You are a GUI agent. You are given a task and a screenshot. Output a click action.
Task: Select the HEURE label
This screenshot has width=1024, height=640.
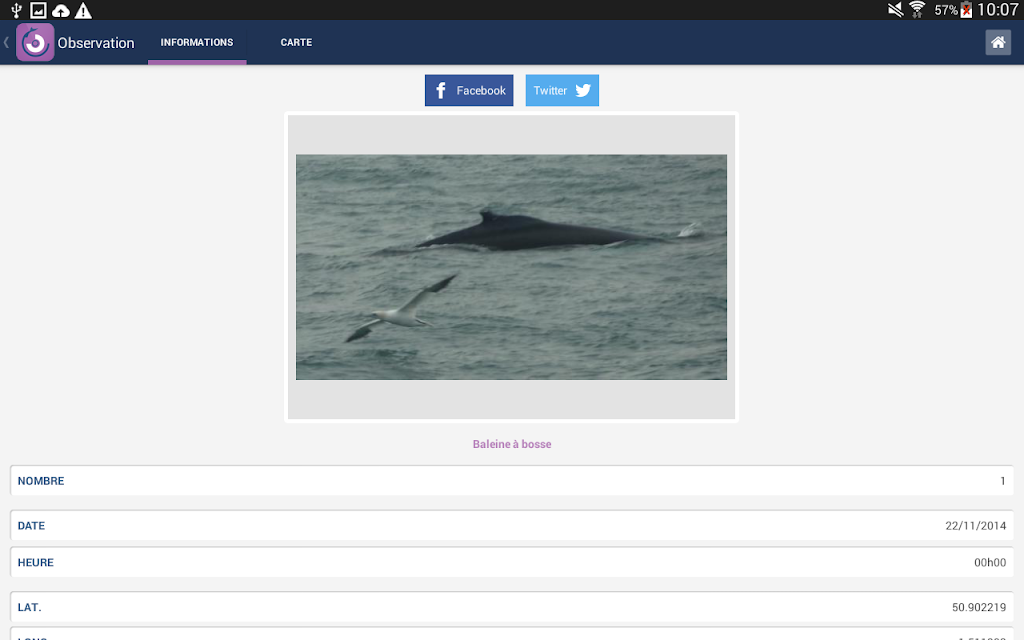point(35,562)
